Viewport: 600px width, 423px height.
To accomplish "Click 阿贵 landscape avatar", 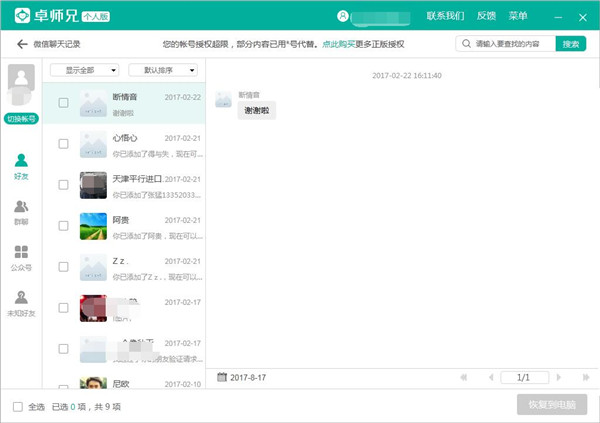I will click(93, 226).
